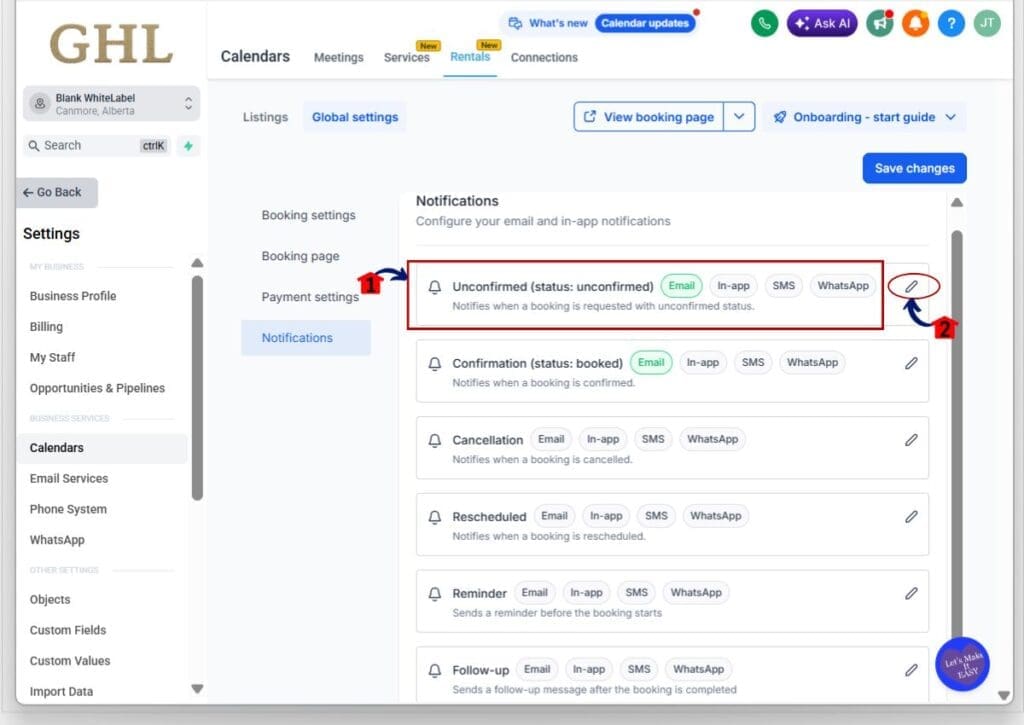Select the Global settings sub-tab
The image size is (1024, 725).
coord(355,117)
